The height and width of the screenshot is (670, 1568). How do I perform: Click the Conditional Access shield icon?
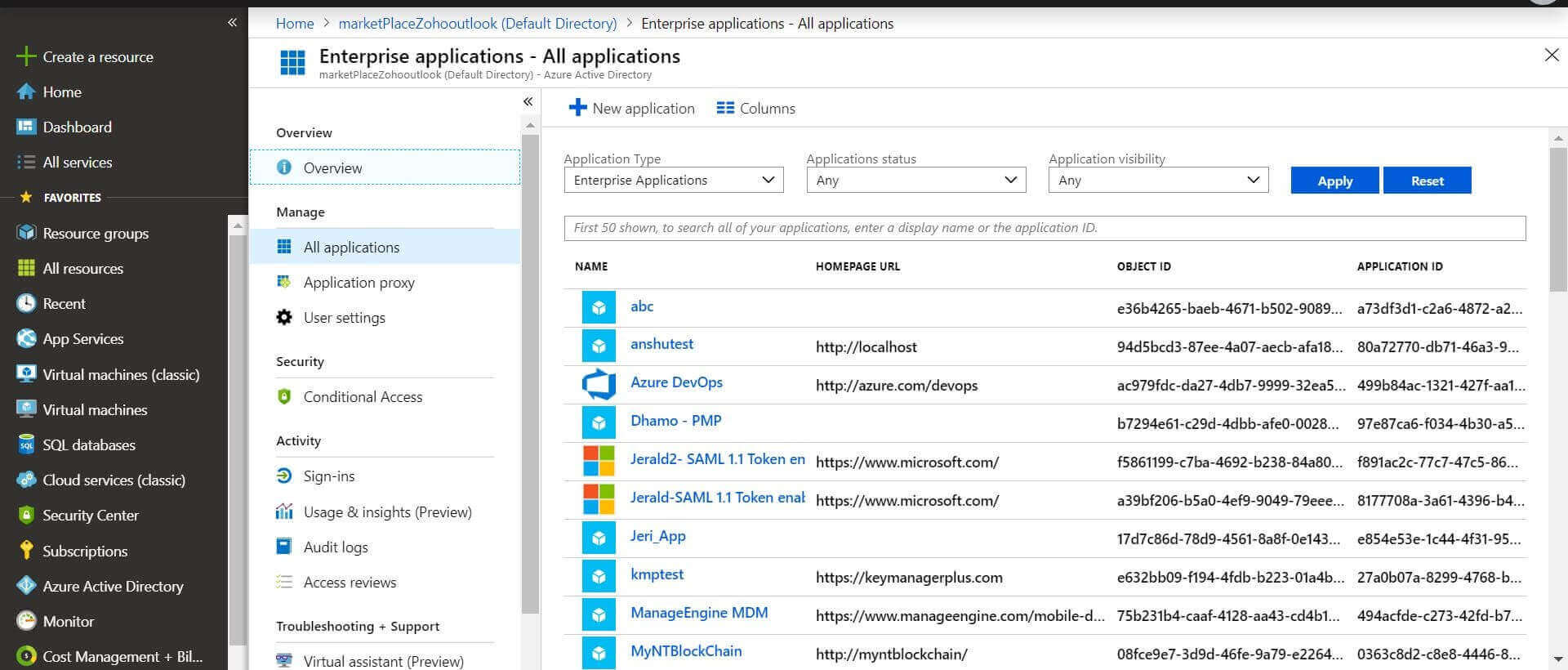[x=284, y=397]
